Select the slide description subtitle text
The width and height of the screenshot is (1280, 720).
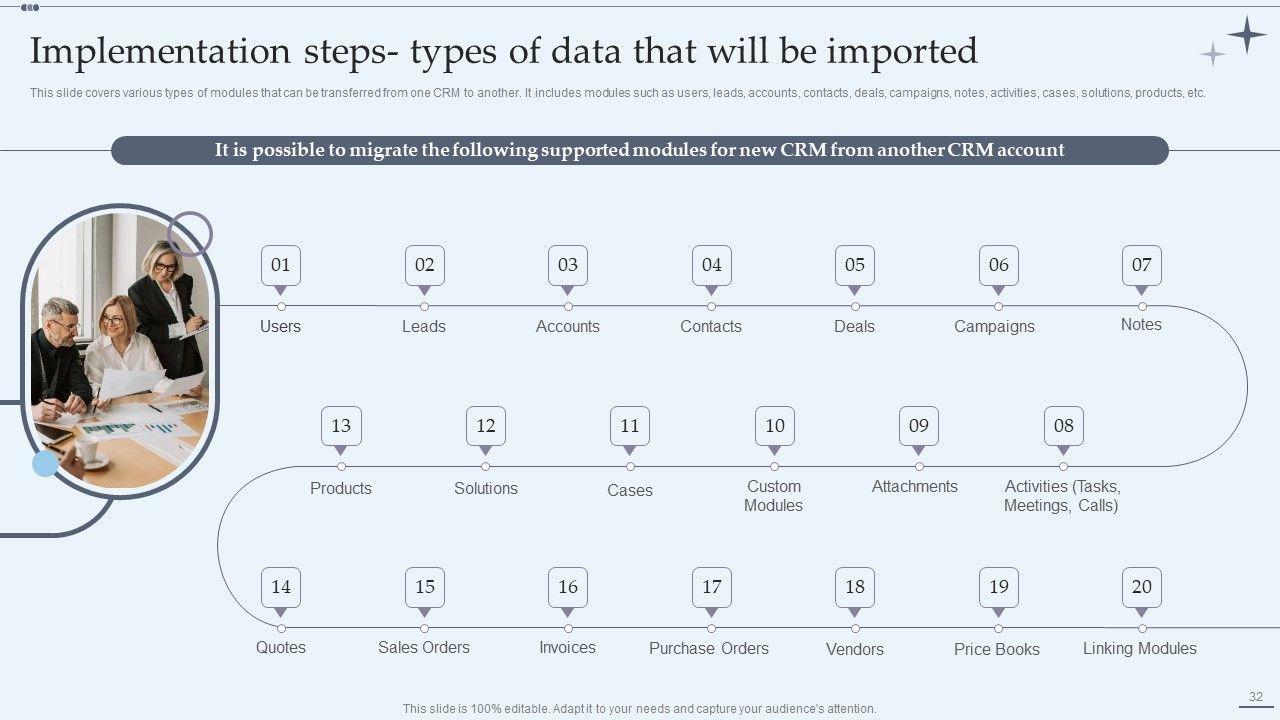617,93
